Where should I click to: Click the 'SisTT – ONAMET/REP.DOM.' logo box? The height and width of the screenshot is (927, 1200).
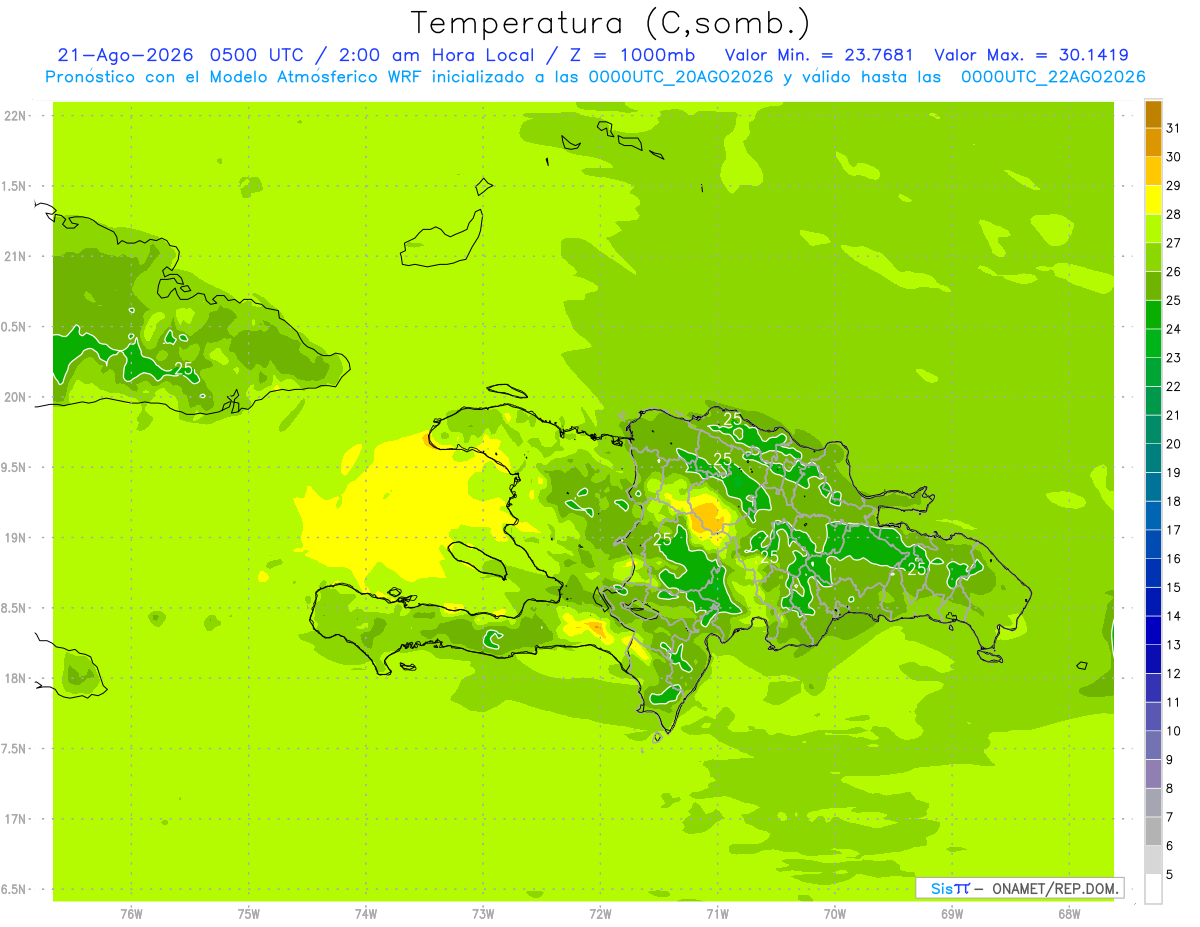1019,888
